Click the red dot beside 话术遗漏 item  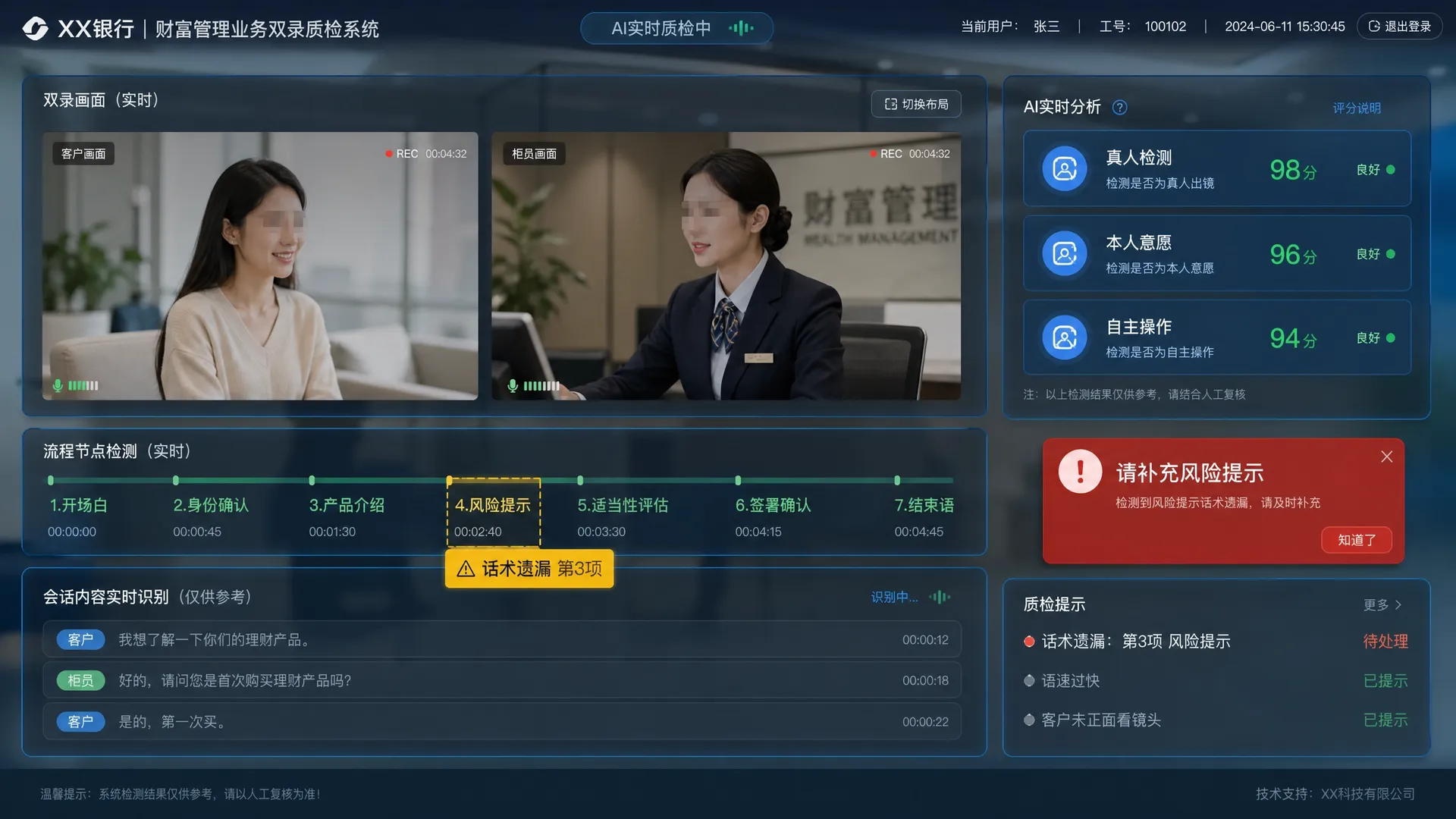click(1029, 642)
